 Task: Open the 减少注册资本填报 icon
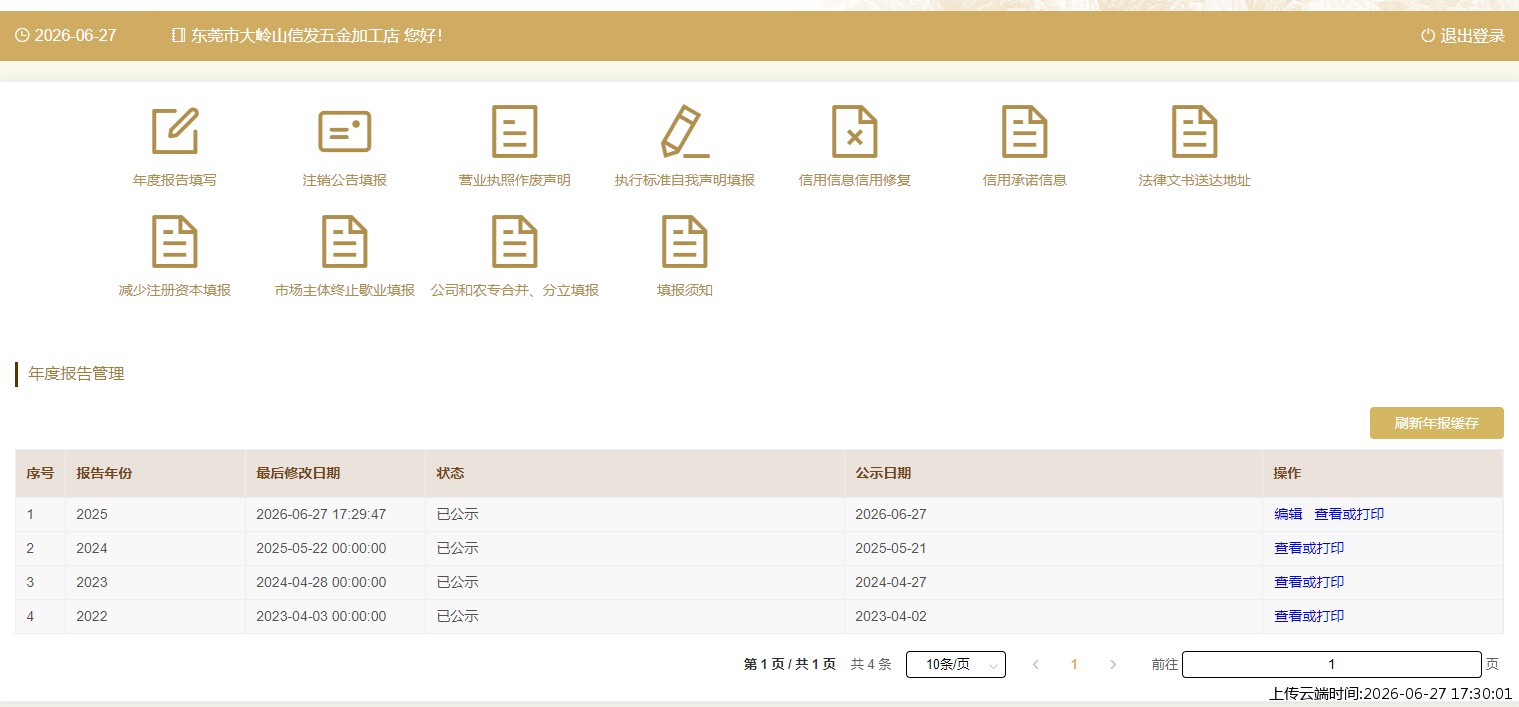[175, 241]
